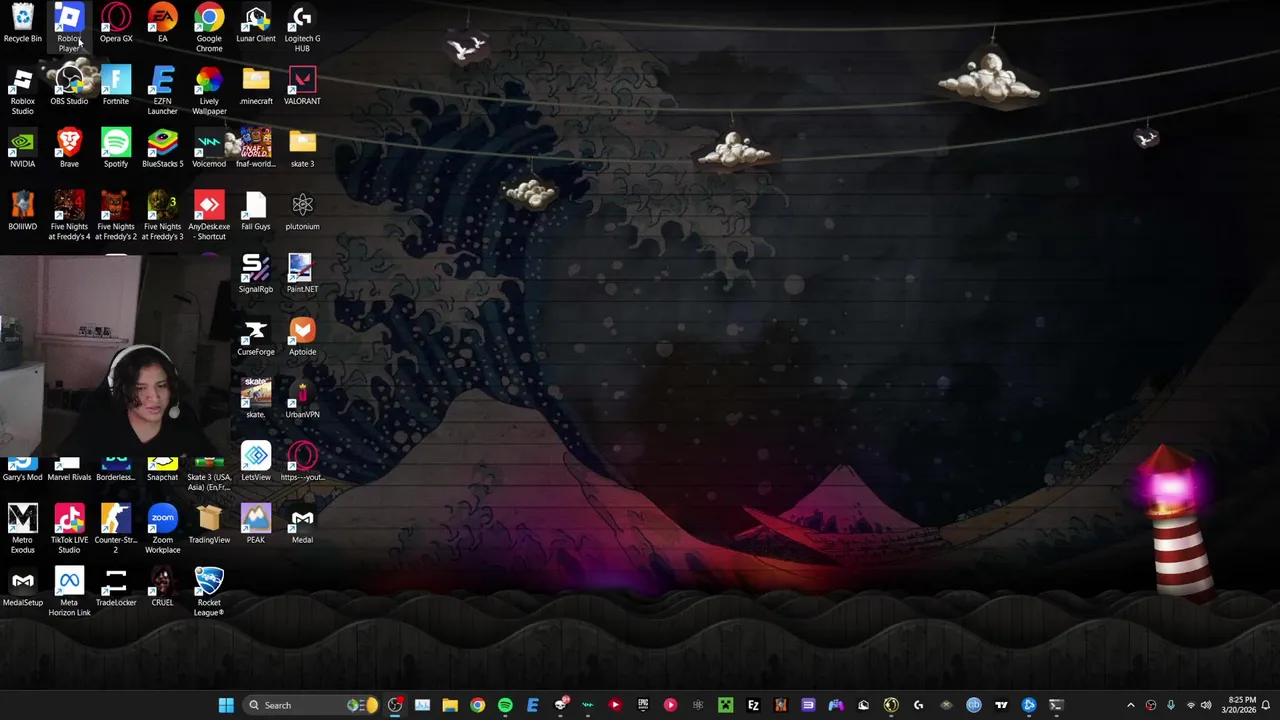Open the Fortnite desktop shortcut
This screenshot has height=720, width=1280.
116,86
